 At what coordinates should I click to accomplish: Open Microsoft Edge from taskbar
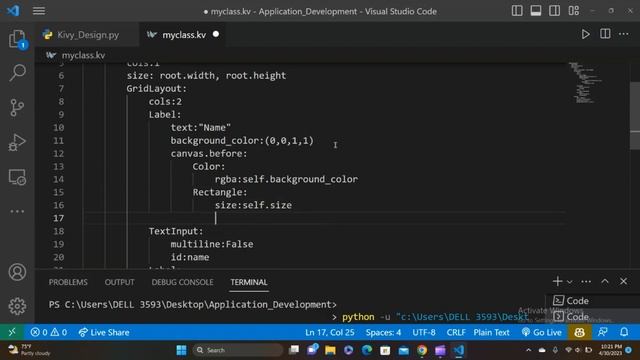coord(367,350)
